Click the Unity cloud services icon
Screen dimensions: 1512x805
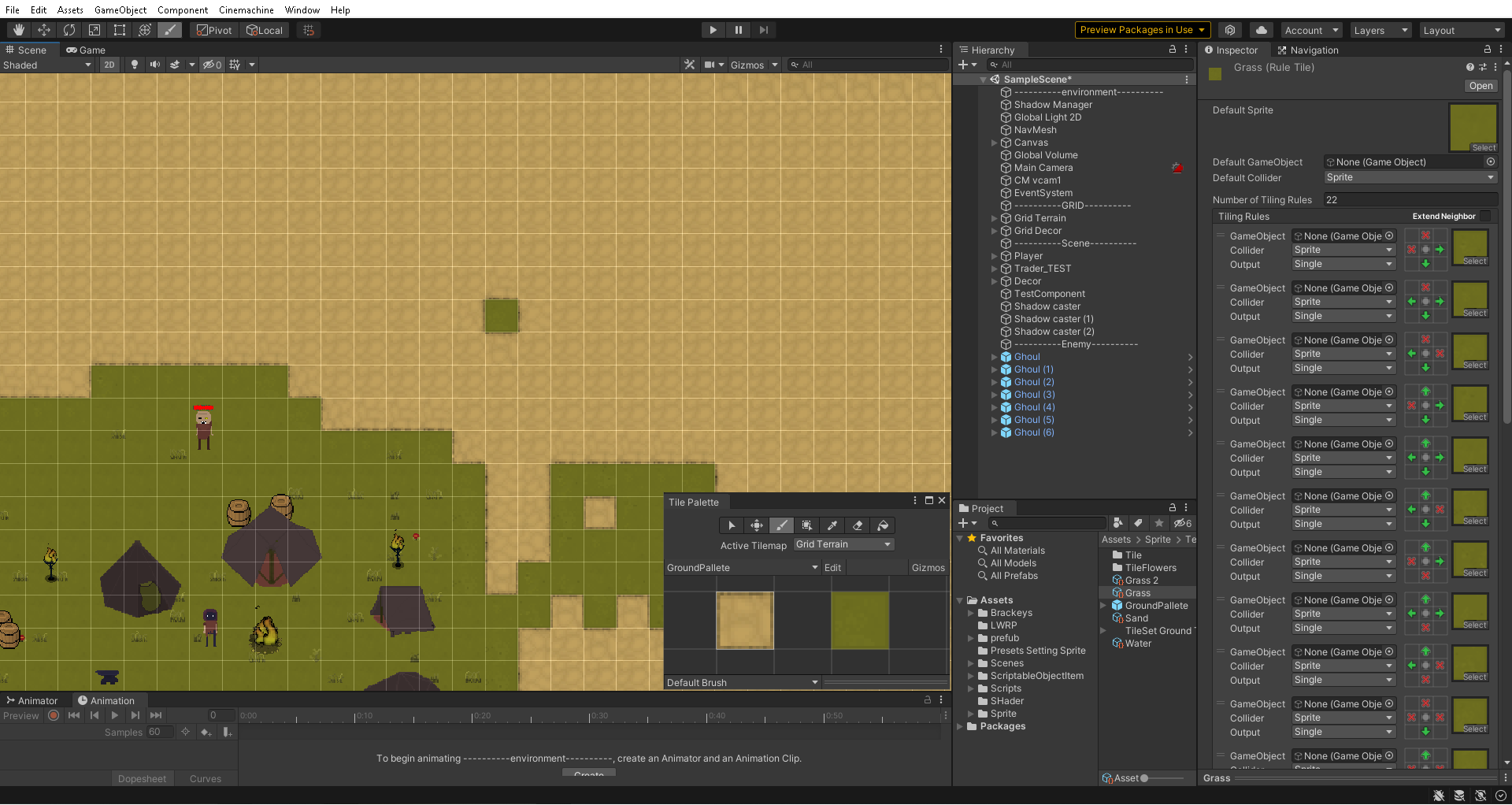(x=1261, y=29)
